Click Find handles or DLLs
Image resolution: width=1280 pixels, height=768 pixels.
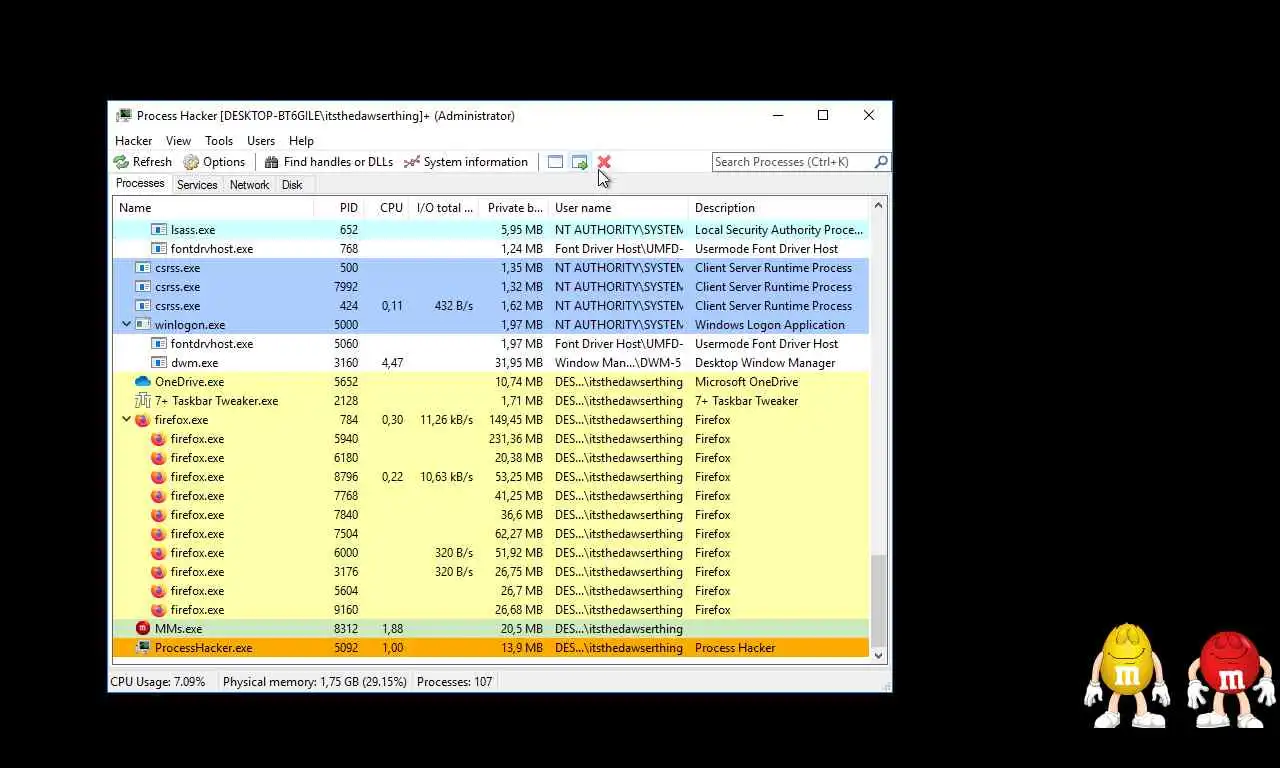coord(329,162)
